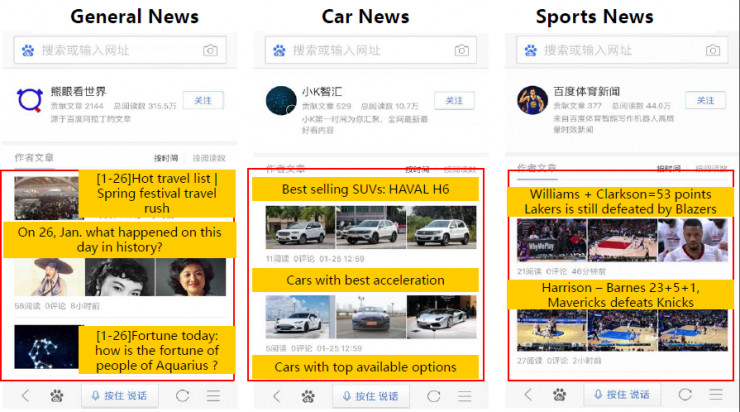Click the search field in the Car News screen
This screenshot has width=740, height=412.
370,50
